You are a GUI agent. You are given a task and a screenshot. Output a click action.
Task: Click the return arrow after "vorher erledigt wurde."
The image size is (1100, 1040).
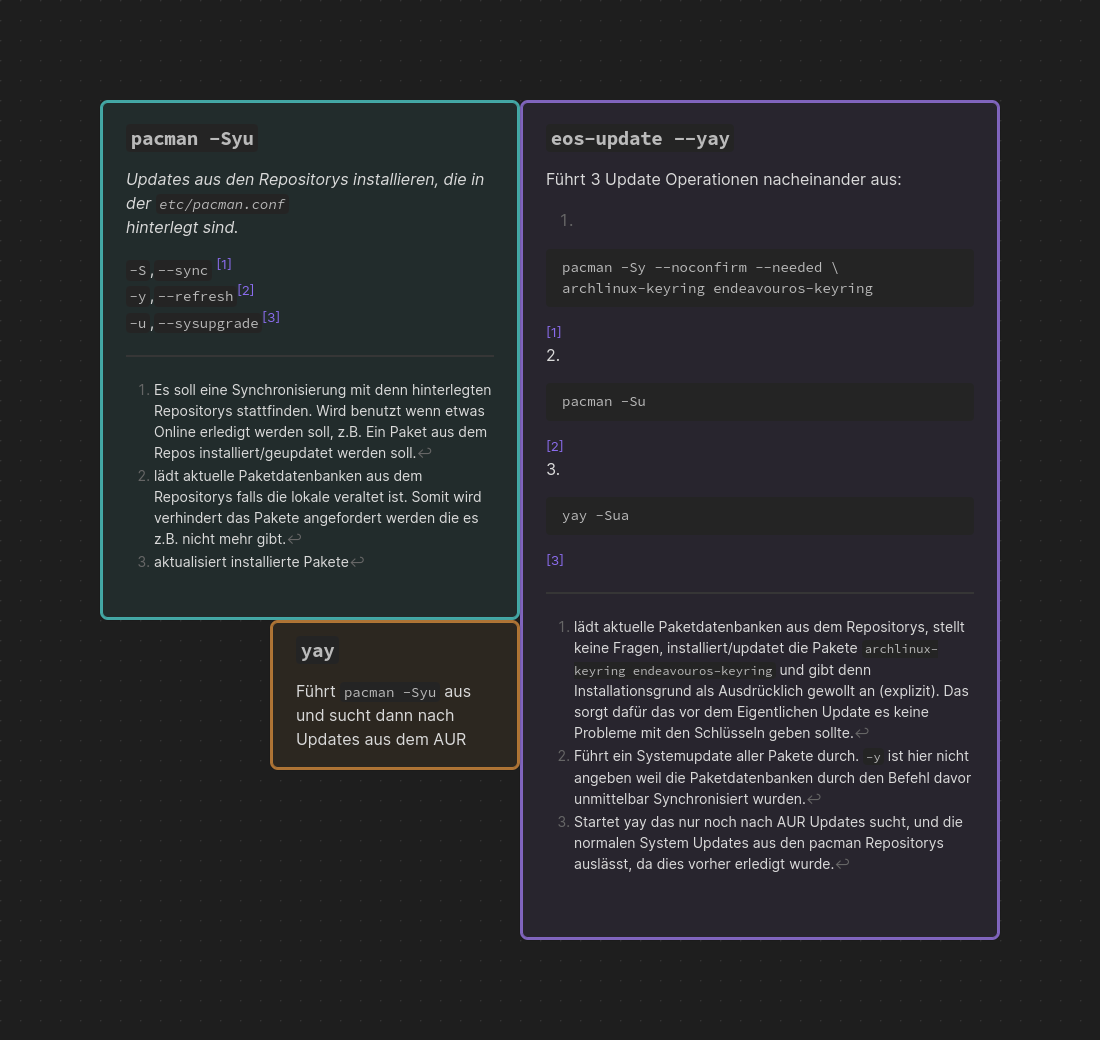[843, 865]
